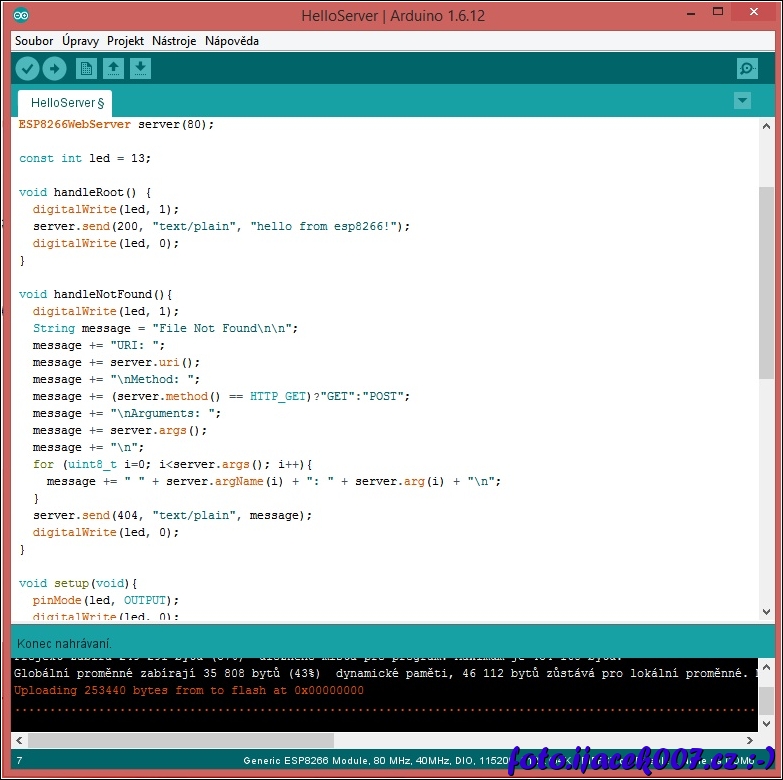Click the Upload arrow icon

(54, 68)
